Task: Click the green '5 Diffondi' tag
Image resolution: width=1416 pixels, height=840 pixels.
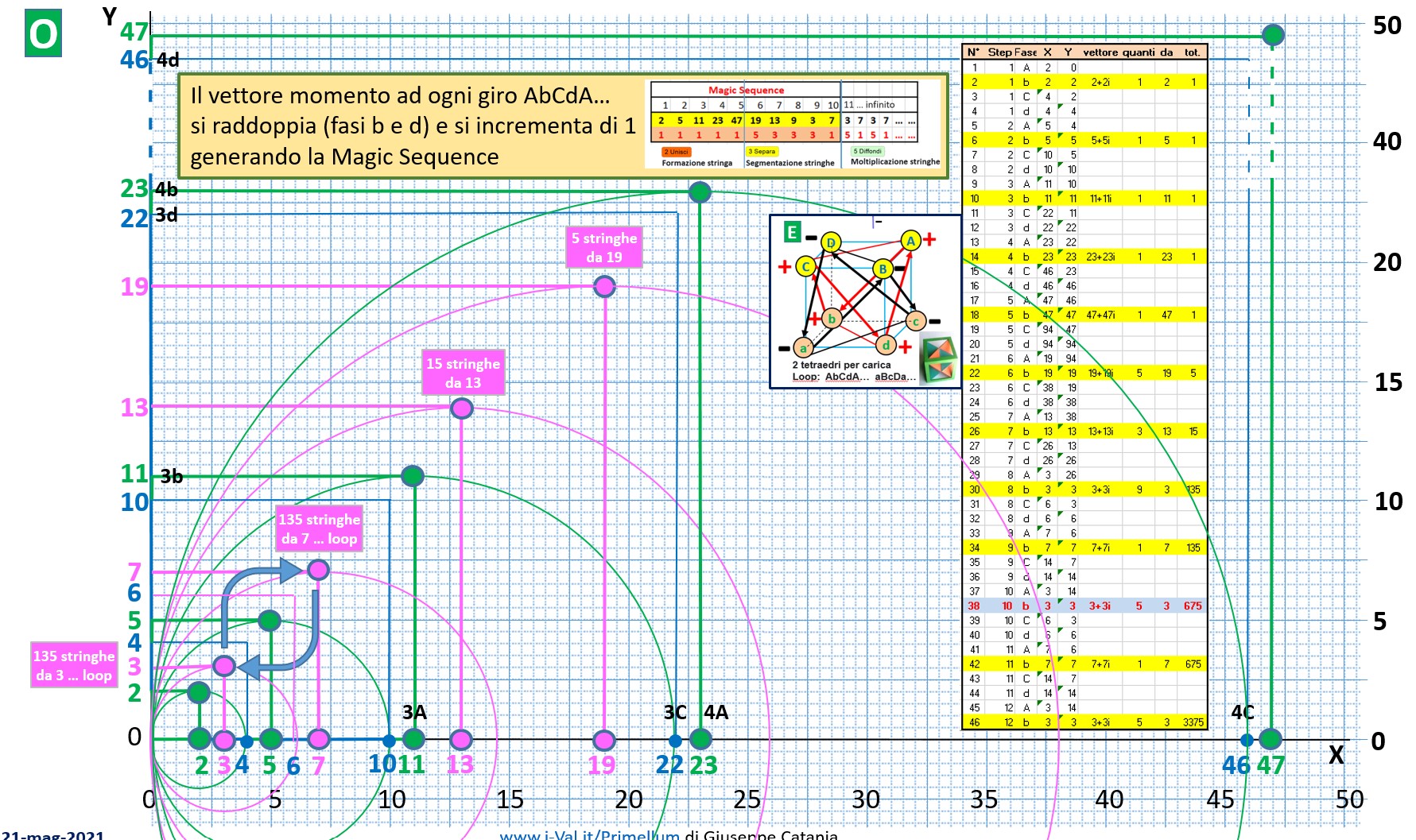Action: [x=867, y=151]
